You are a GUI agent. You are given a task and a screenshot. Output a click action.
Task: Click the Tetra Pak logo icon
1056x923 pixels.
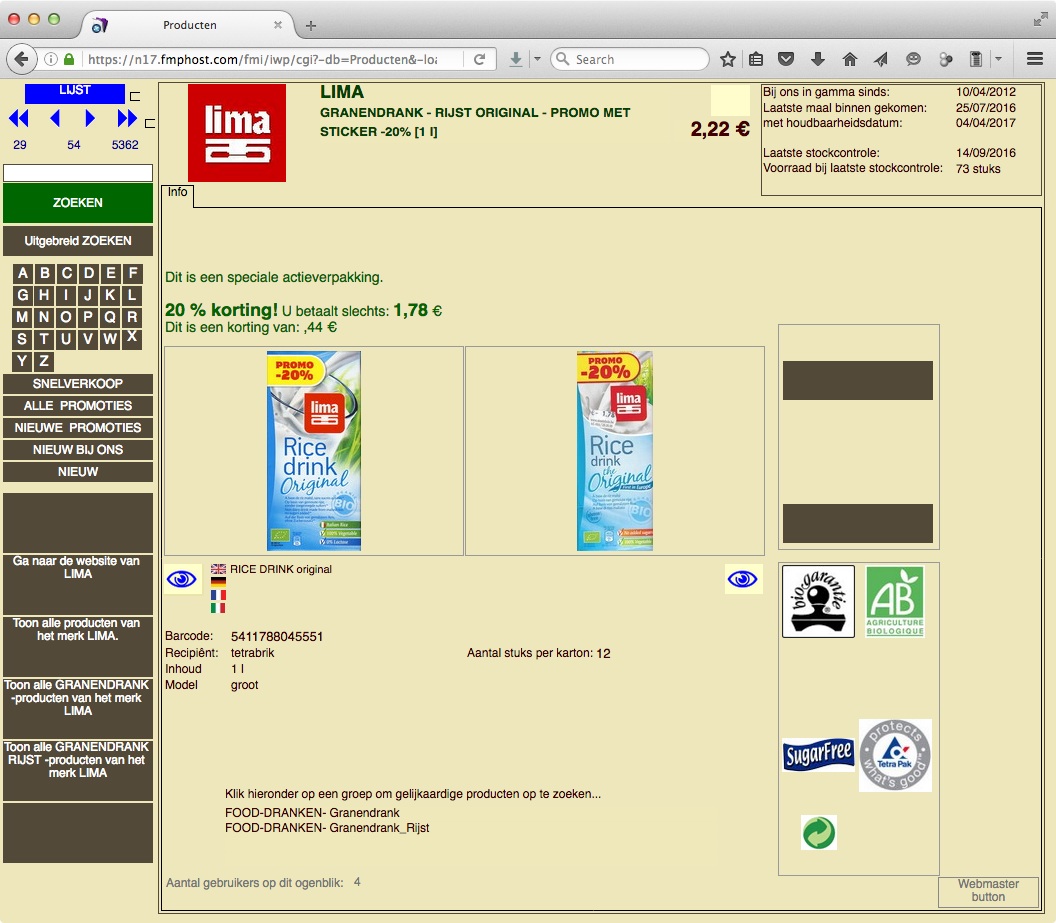[x=895, y=755]
